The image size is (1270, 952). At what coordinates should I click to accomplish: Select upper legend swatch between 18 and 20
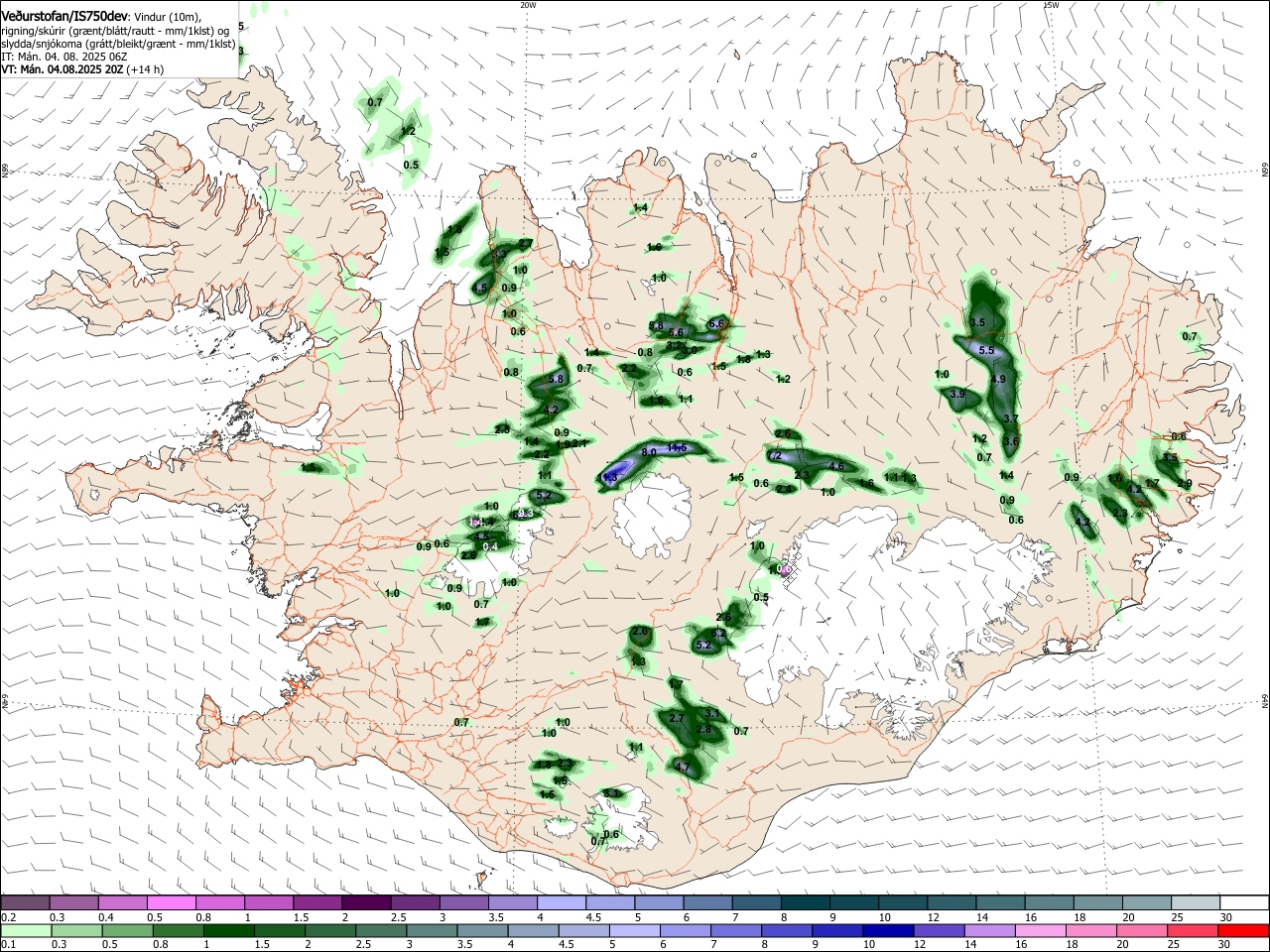pos(1096,903)
